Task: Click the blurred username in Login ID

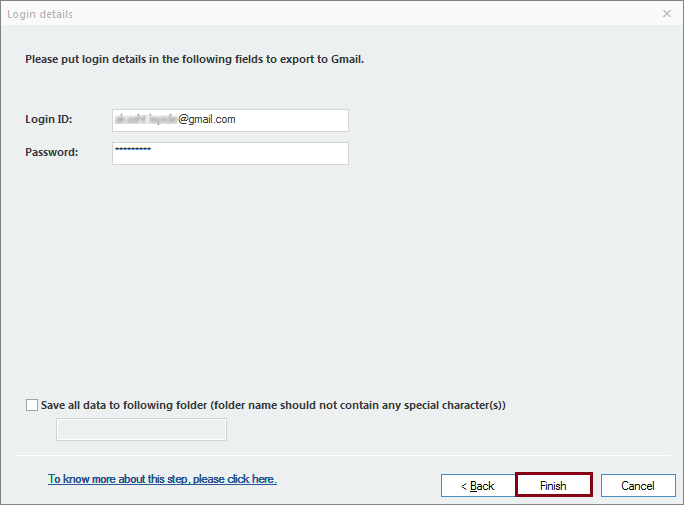Action: (x=146, y=119)
